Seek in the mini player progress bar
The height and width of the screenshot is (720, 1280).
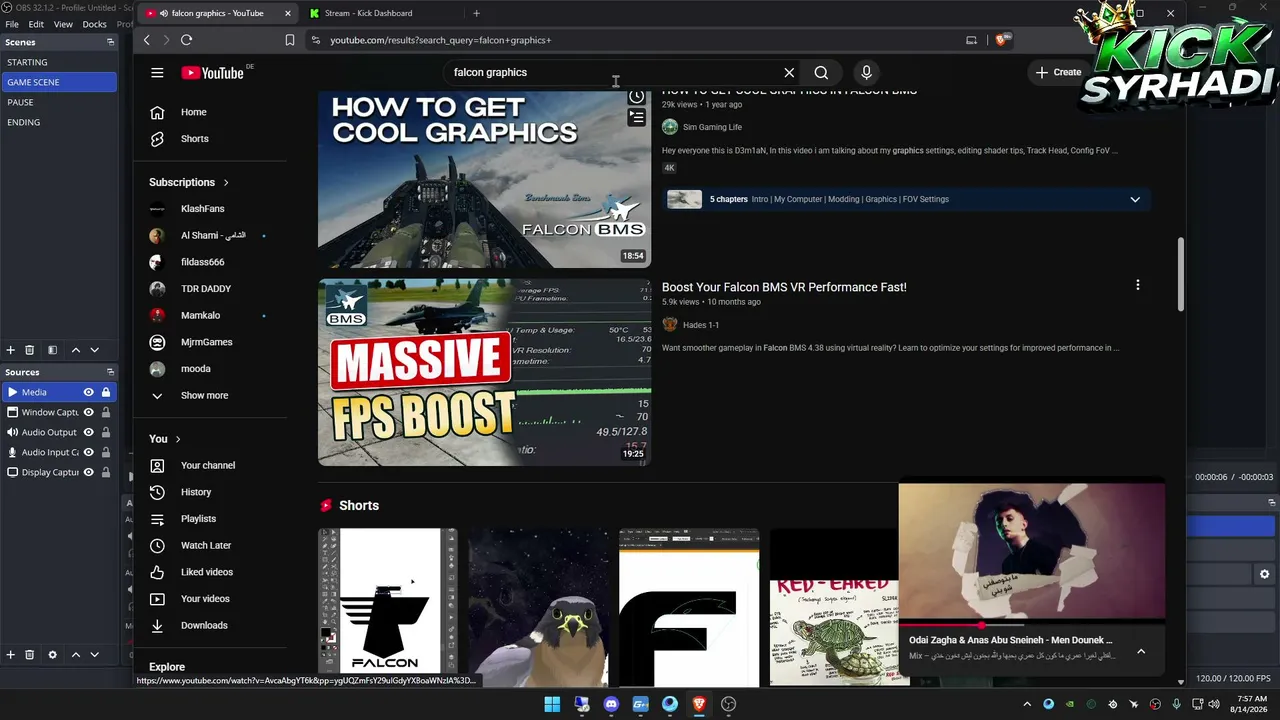(1032, 626)
